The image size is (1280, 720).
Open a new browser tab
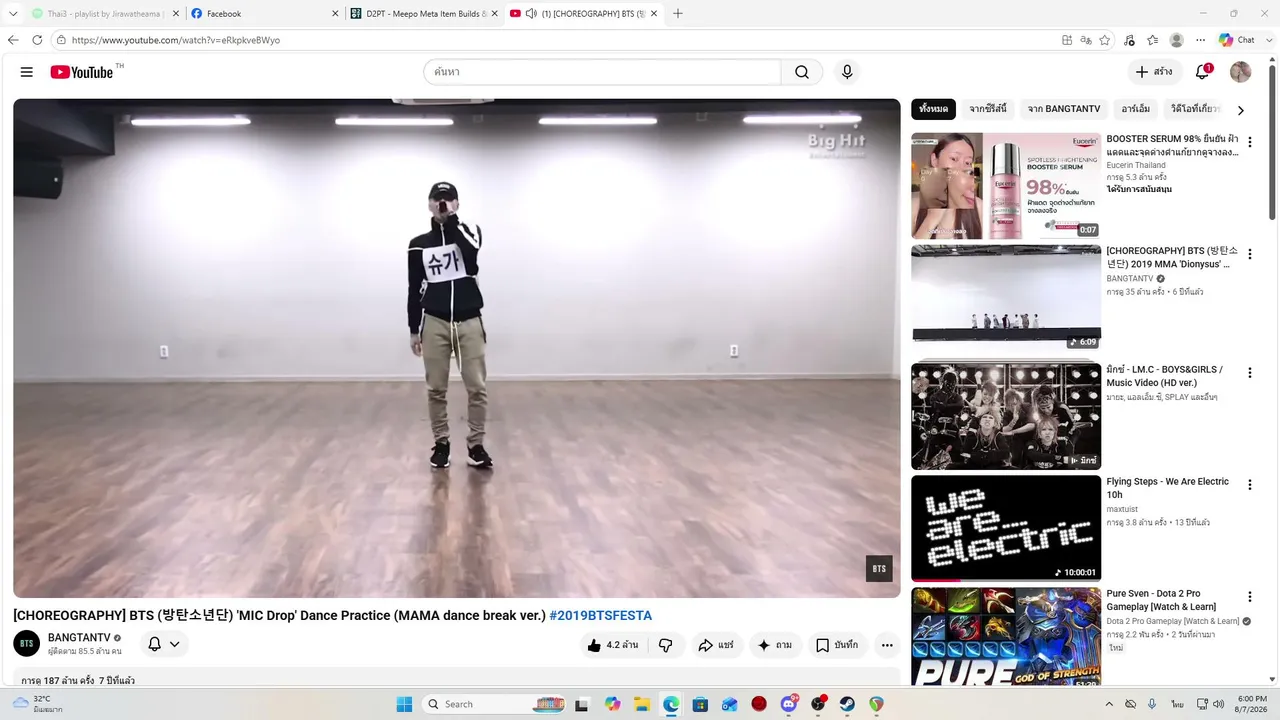(678, 14)
